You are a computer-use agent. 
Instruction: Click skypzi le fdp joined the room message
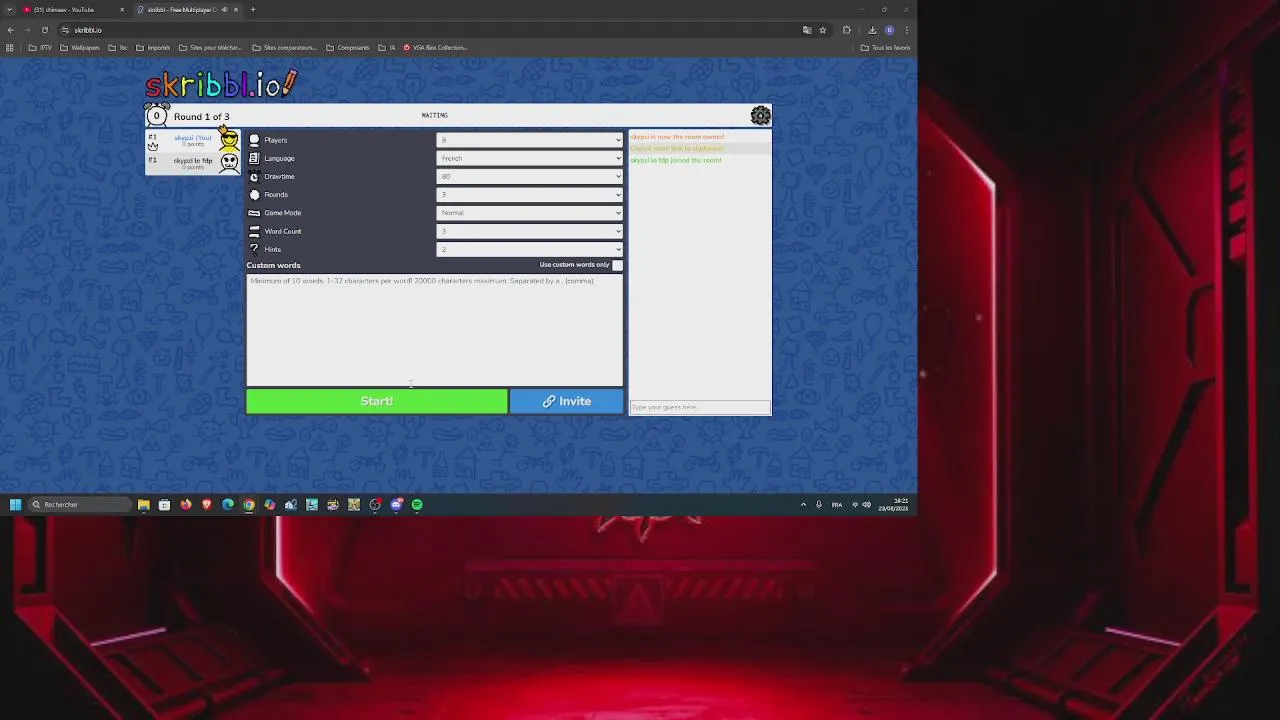676,160
